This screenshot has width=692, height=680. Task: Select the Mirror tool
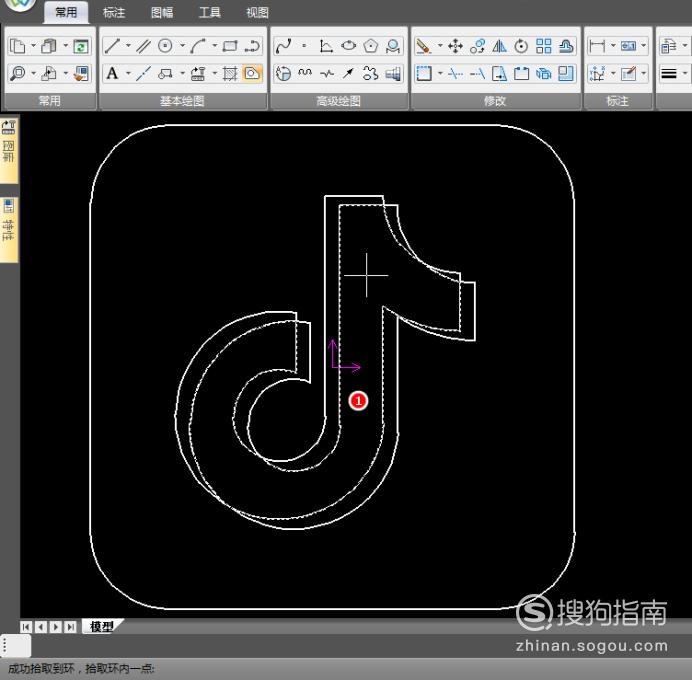pyautogui.click(x=499, y=46)
